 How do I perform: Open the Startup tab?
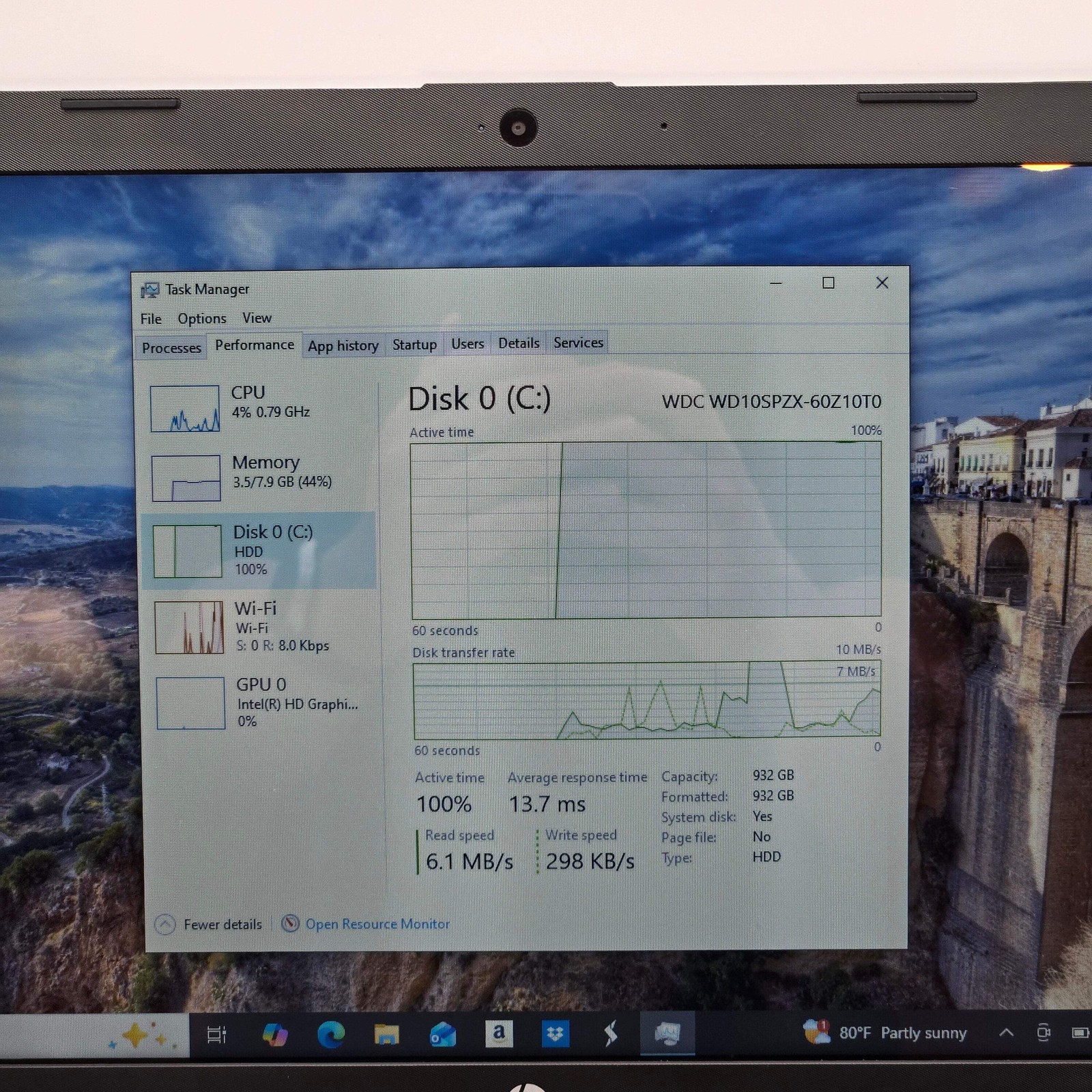(414, 344)
